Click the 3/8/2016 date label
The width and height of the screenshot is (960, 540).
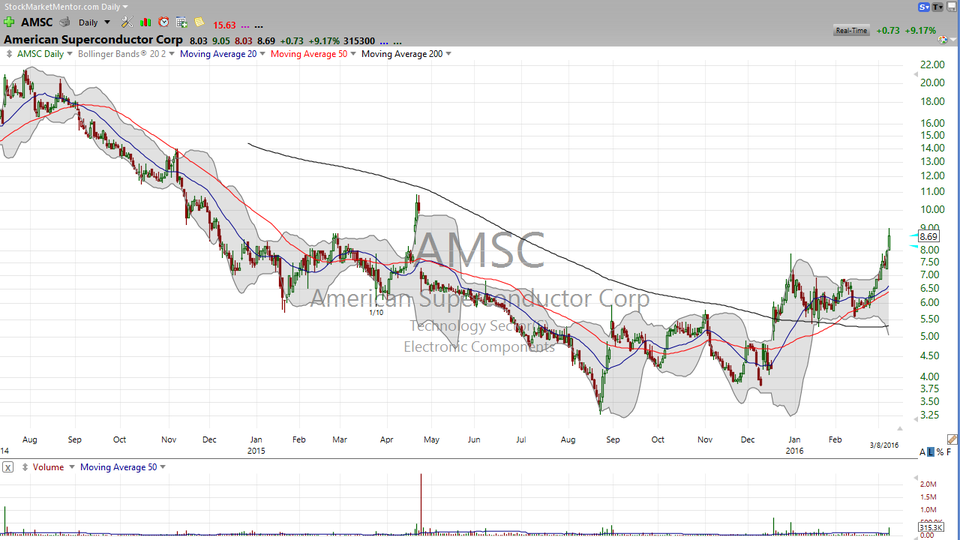click(884, 445)
